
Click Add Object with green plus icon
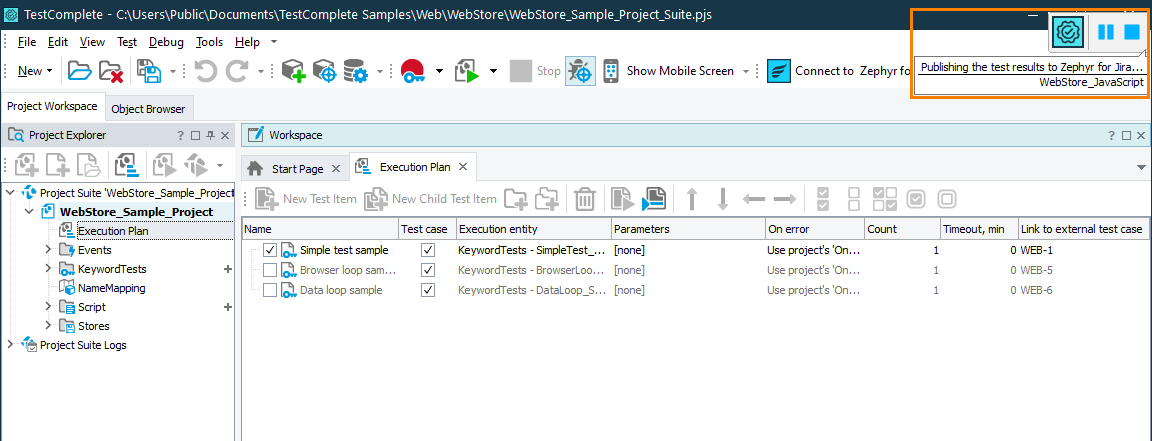pyautogui.click(x=293, y=71)
